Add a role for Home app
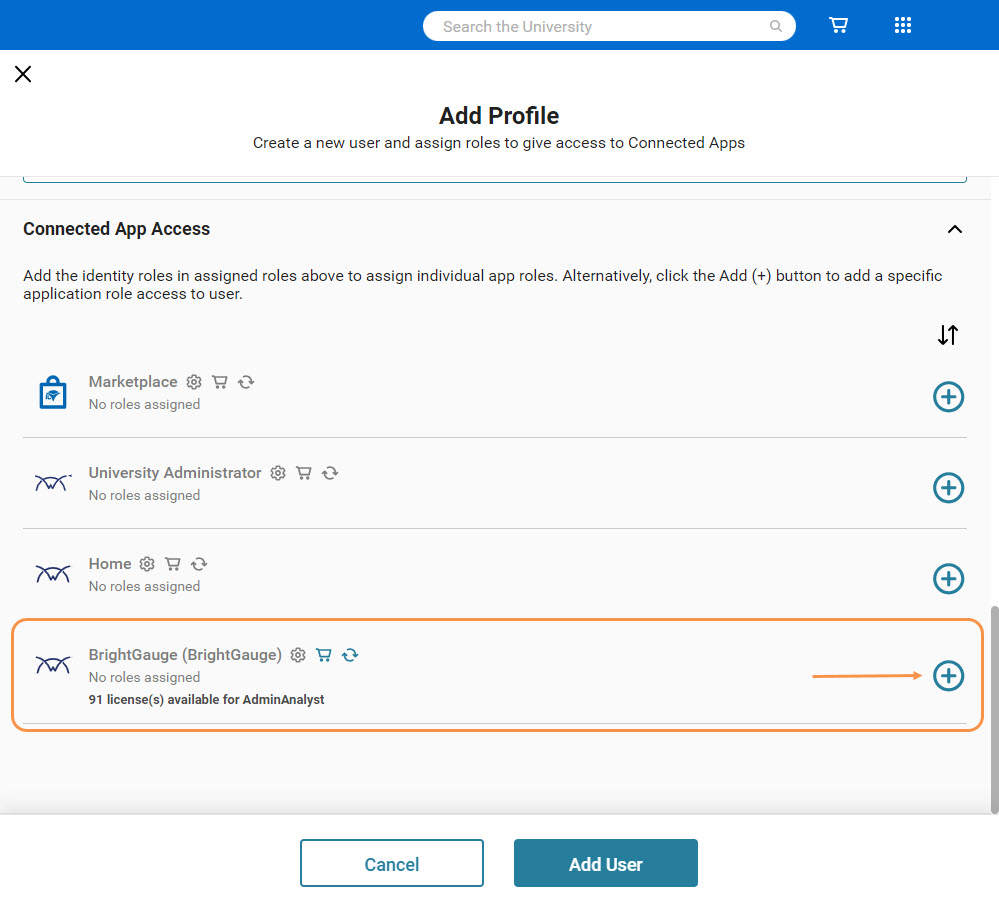999x910 pixels. [948, 579]
